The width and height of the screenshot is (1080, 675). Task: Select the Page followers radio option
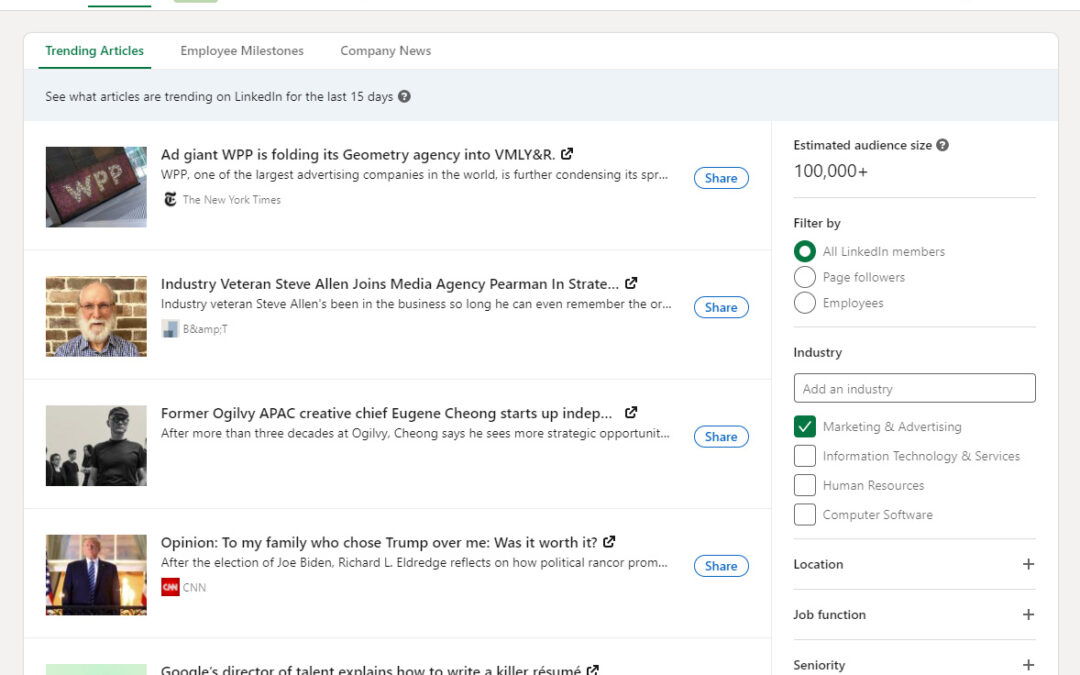(x=804, y=277)
